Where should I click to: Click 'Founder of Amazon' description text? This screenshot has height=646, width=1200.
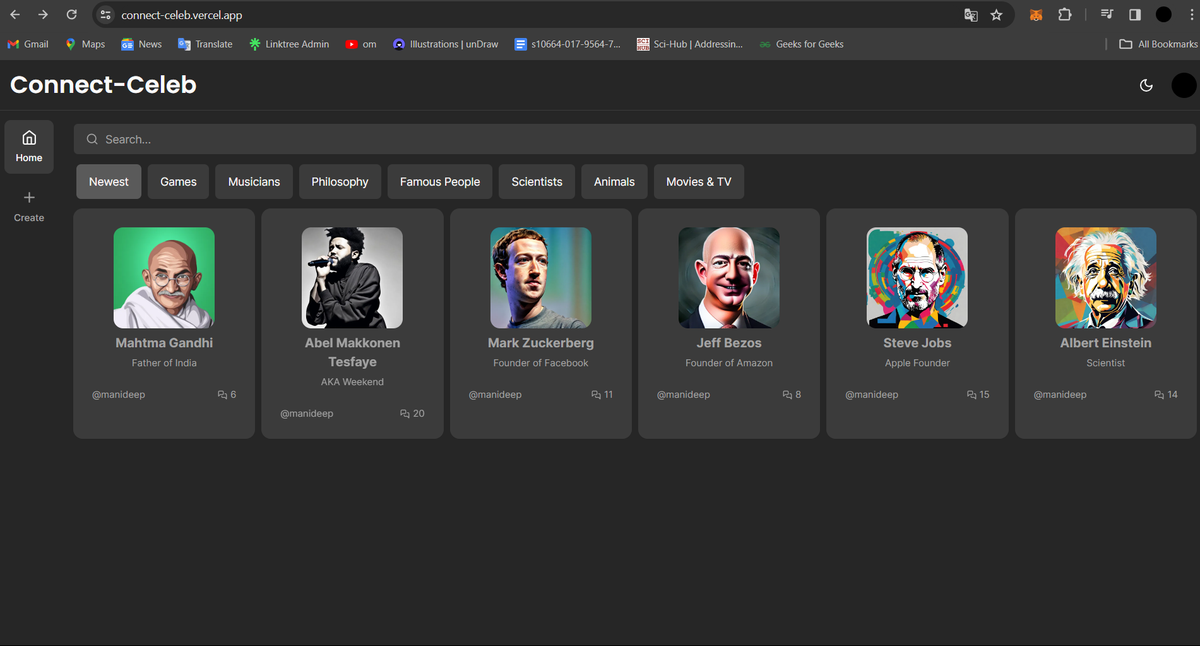[729, 363]
